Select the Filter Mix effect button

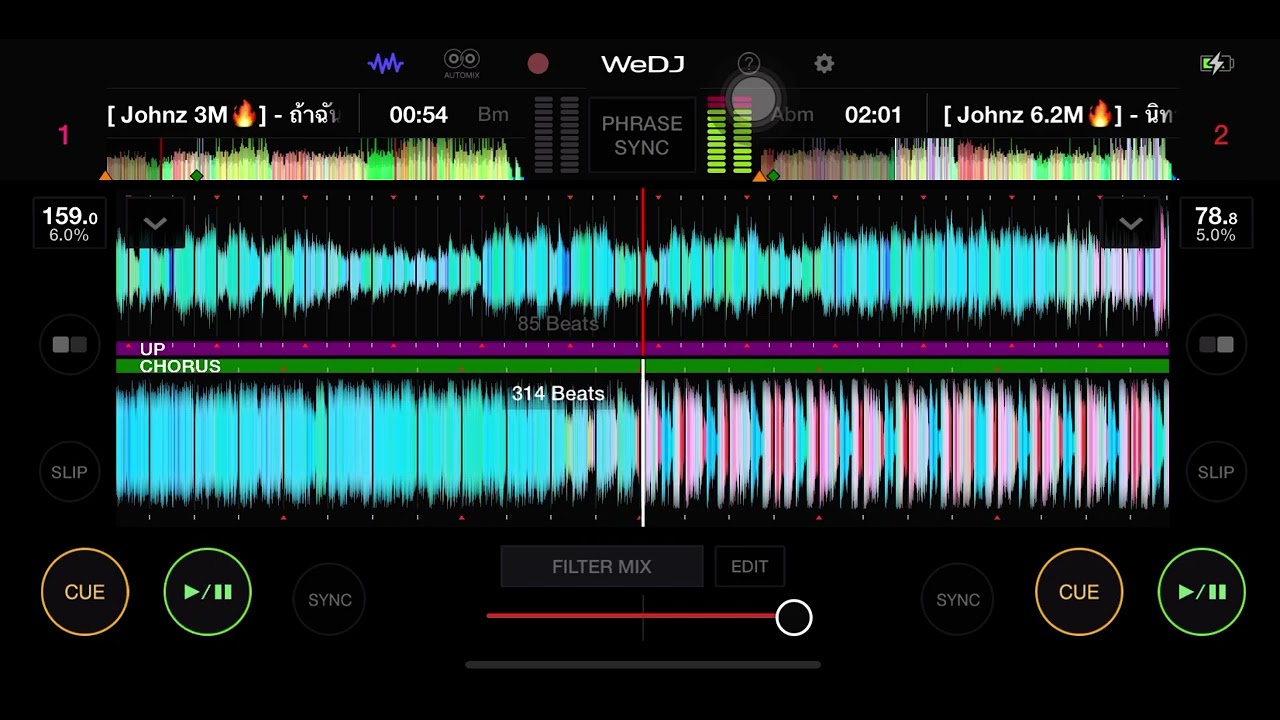coord(602,566)
